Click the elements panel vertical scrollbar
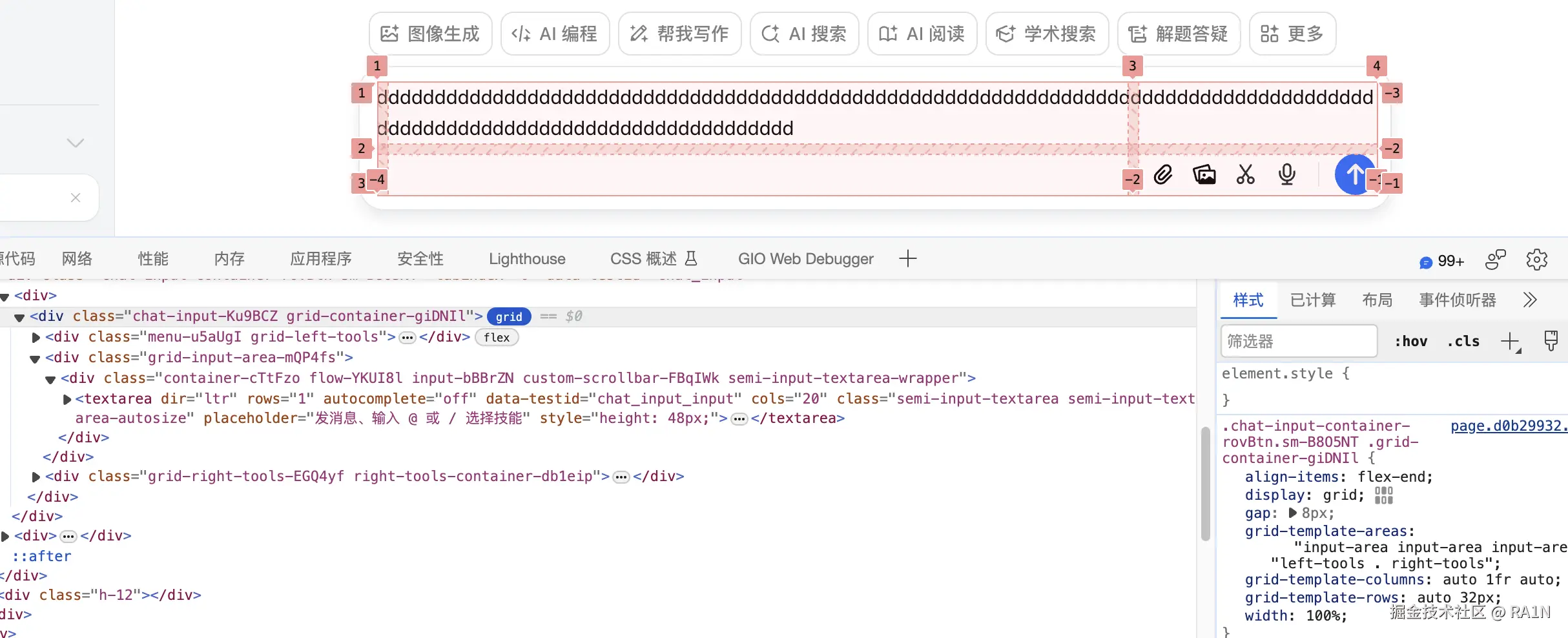The width and height of the screenshot is (1568, 638). 1205,484
